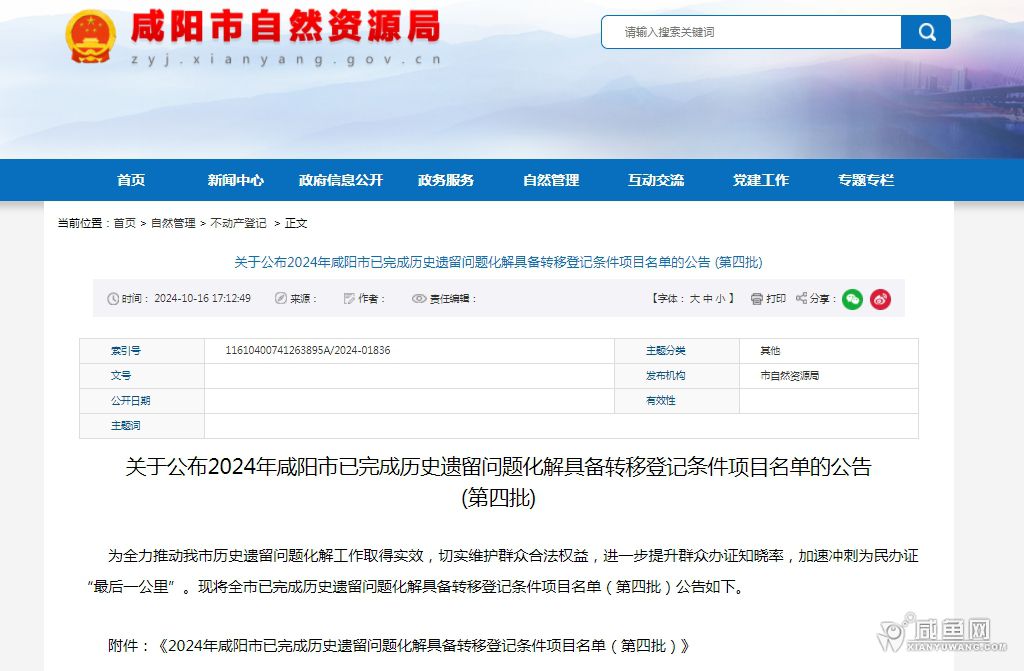Click the 市自然资源局 publisher value
The width and height of the screenshot is (1024, 671).
click(x=790, y=376)
